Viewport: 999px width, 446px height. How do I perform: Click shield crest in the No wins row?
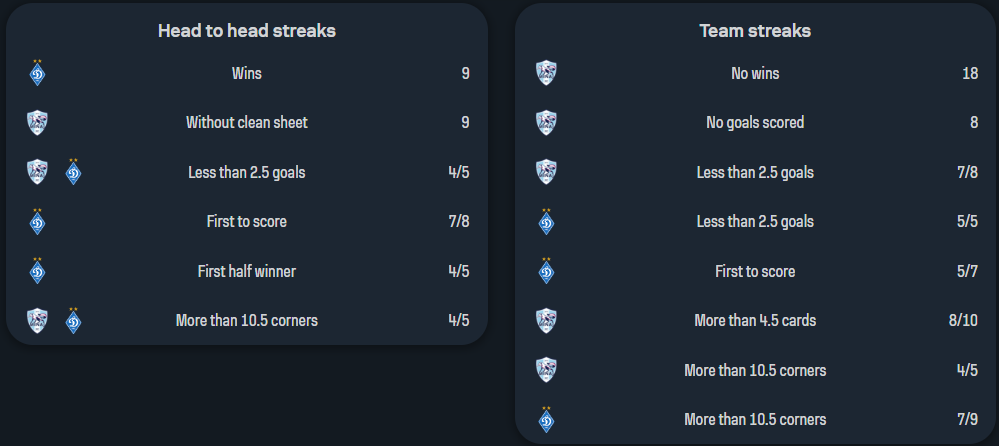pos(546,73)
